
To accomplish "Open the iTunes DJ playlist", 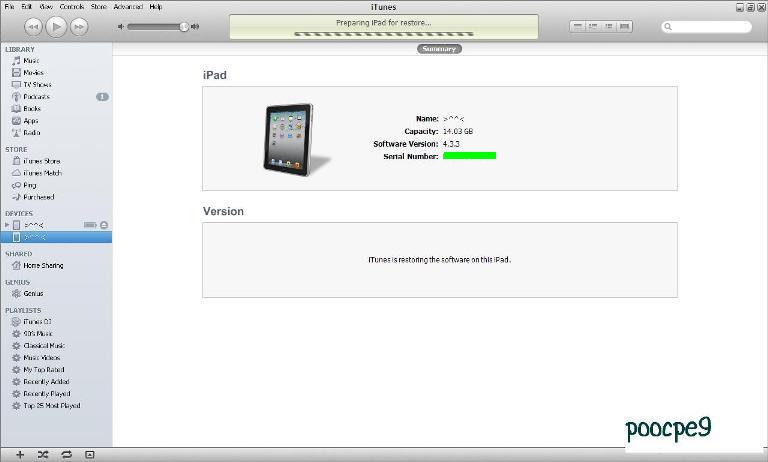I will pyautogui.click(x=37, y=322).
